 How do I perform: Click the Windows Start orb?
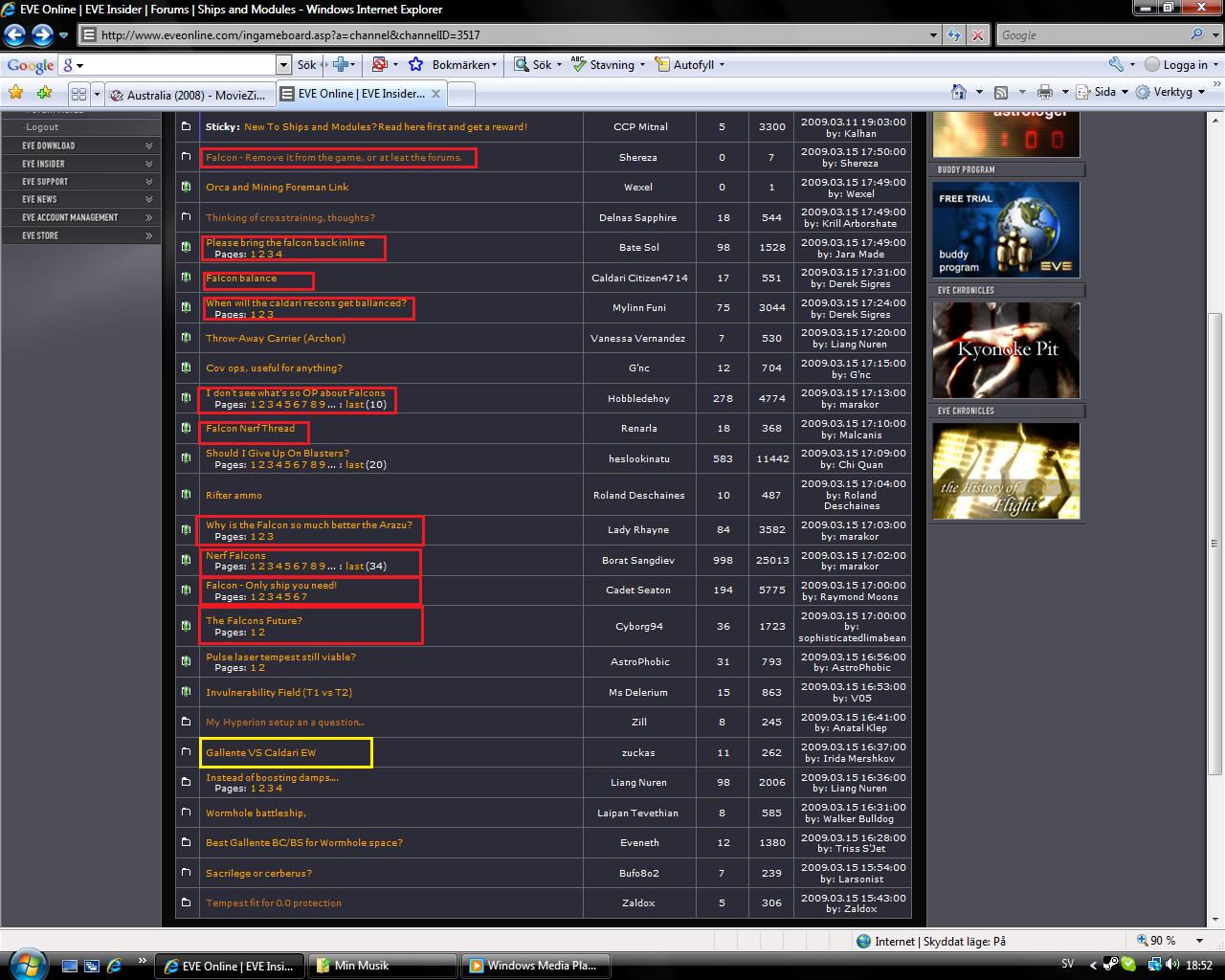click(x=27, y=964)
